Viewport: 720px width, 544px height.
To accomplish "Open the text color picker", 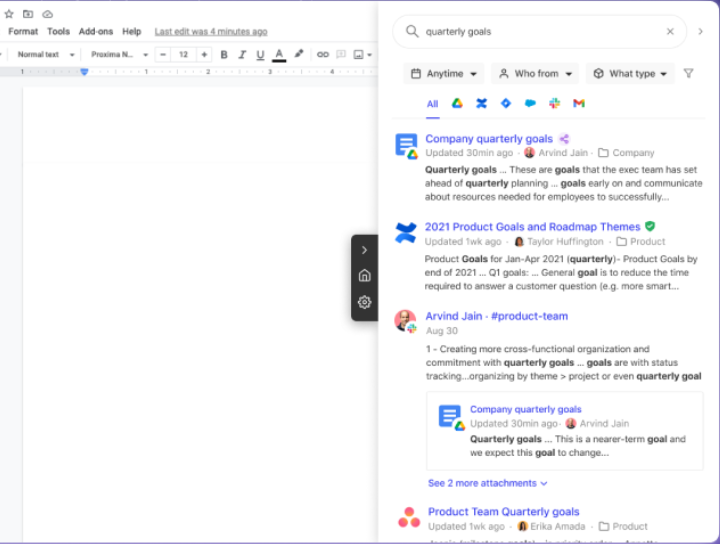I will coord(279,55).
